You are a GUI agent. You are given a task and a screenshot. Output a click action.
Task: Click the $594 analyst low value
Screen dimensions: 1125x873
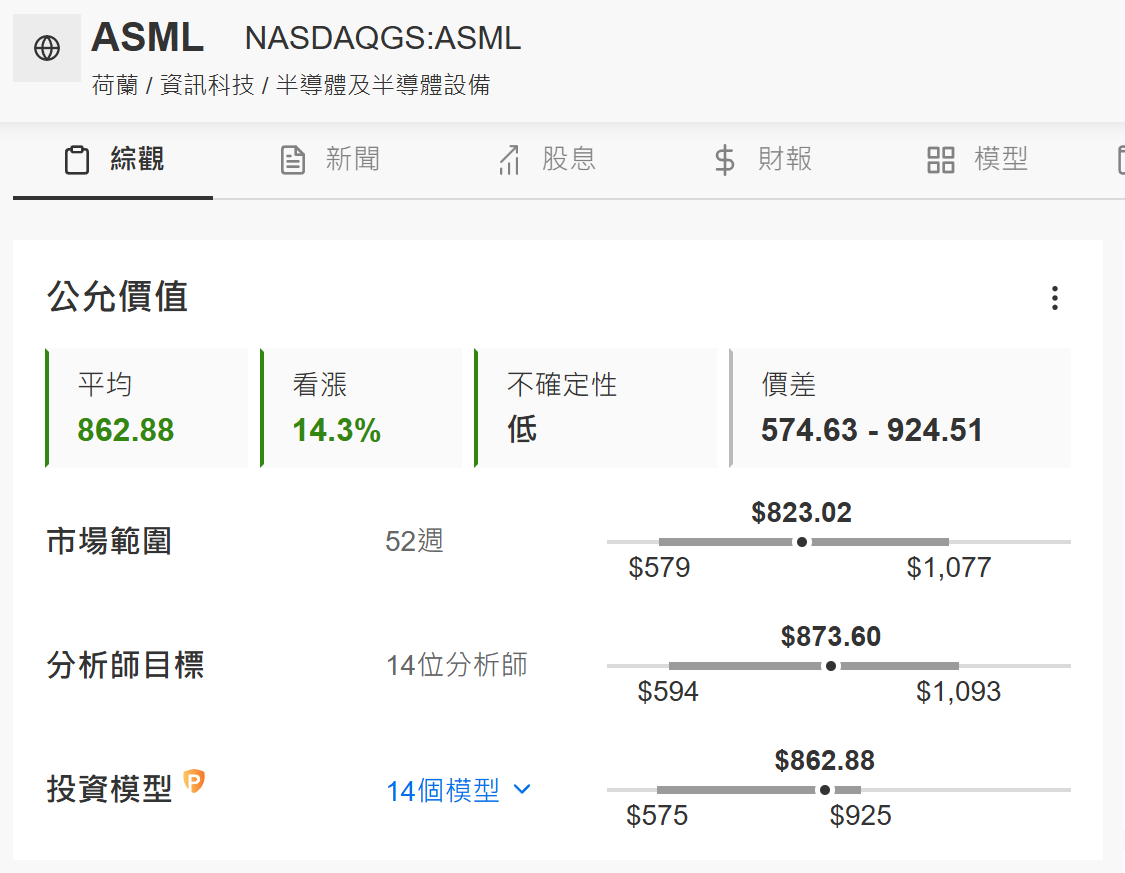(668, 692)
